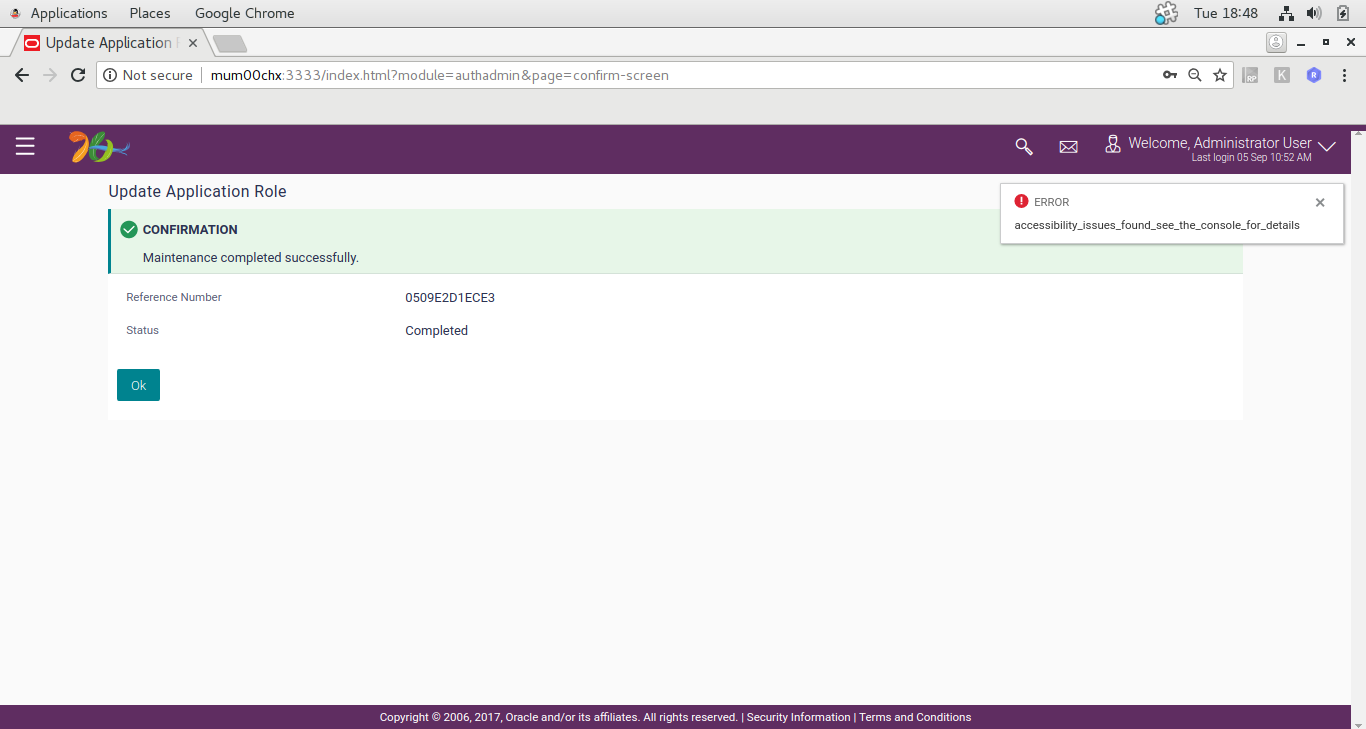The image size is (1366, 729).
Task: Click the browser zoom magnifier icon
Action: click(1194, 75)
